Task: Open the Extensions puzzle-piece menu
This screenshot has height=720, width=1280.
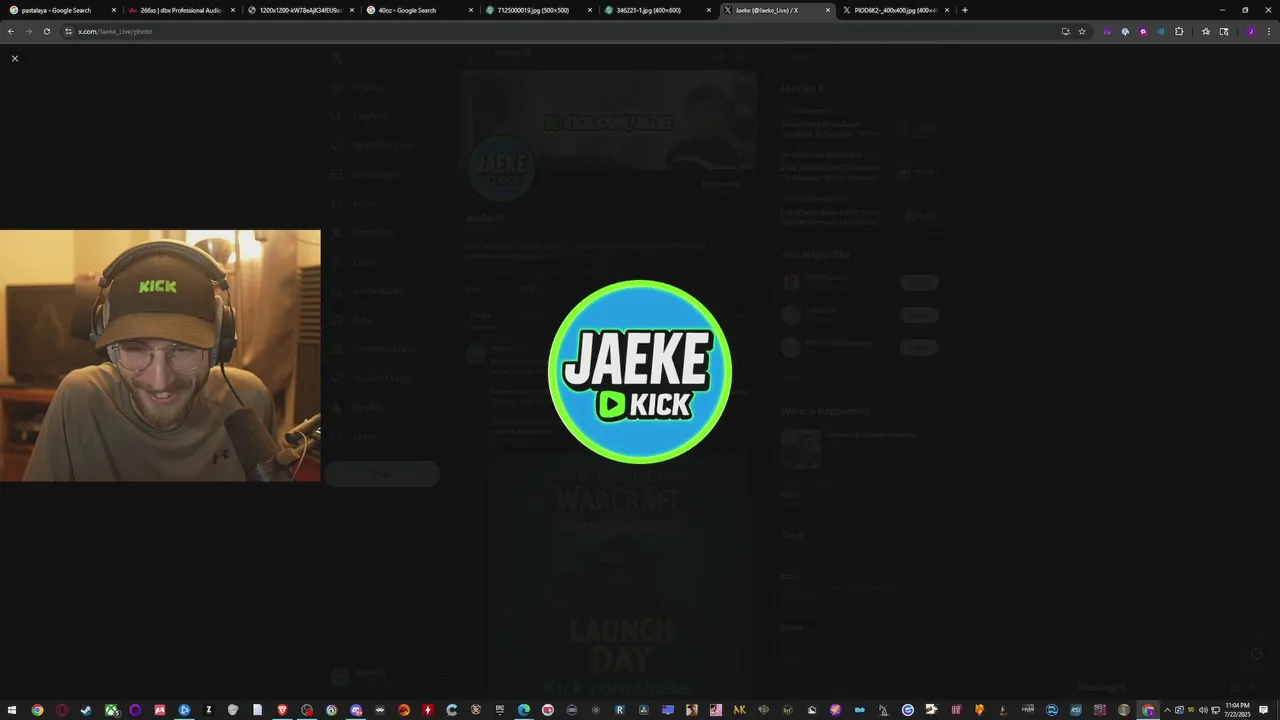Action: point(1179,31)
